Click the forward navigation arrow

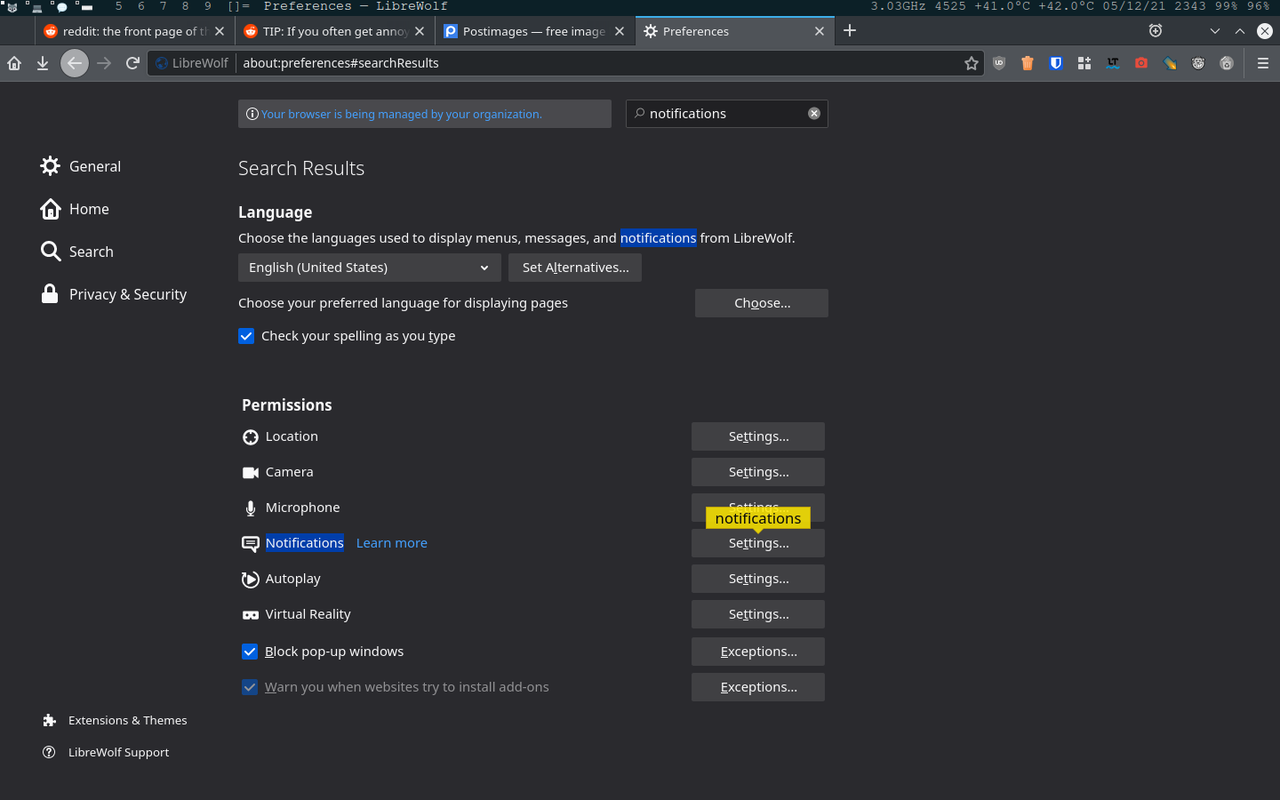coord(104,63)
